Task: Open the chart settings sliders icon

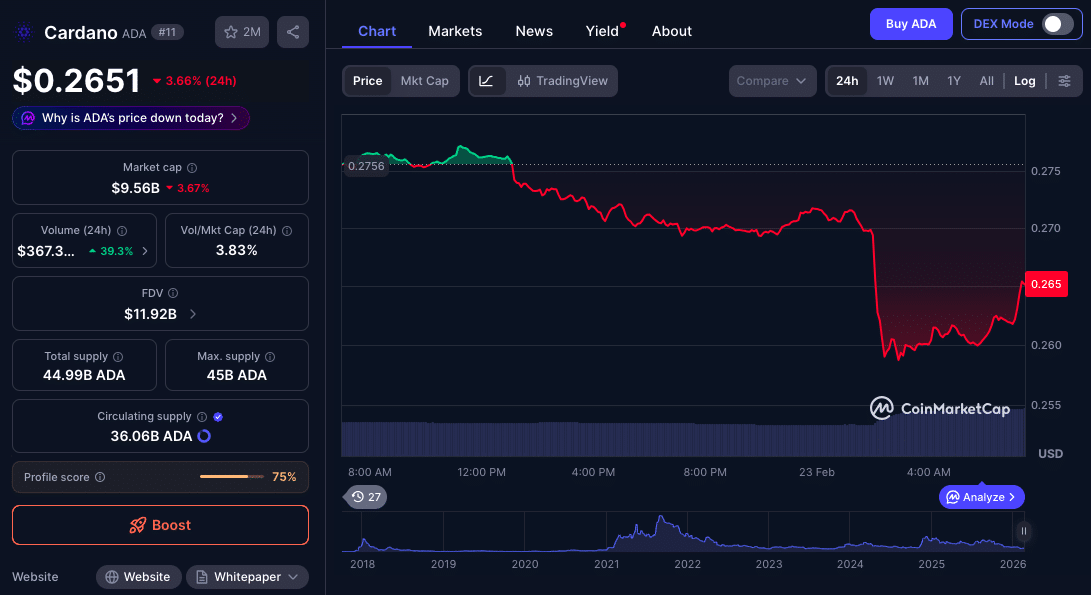Action: (1065, 81)
